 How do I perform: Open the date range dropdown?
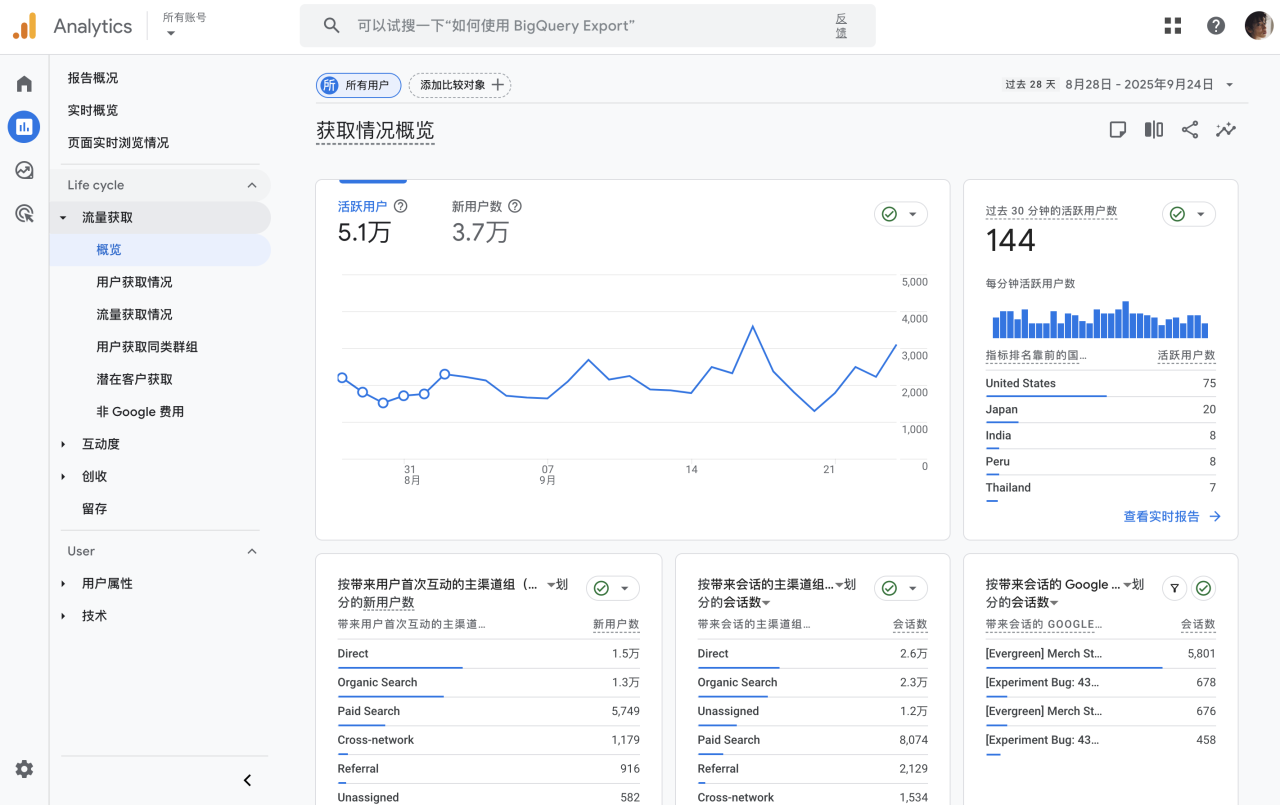pyautogui.click(x=1229, y=85)
